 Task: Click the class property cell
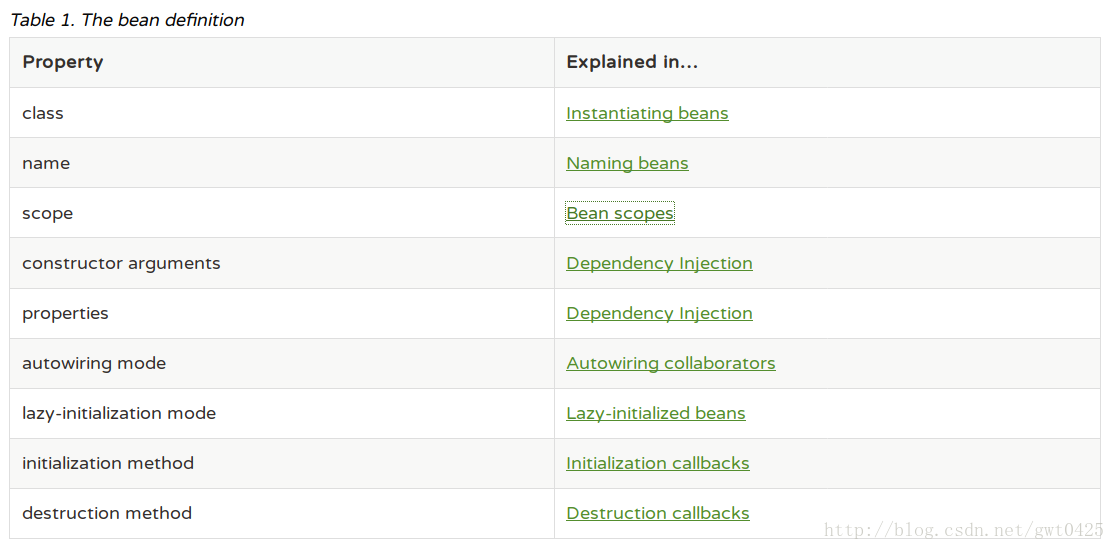[282, 113]
